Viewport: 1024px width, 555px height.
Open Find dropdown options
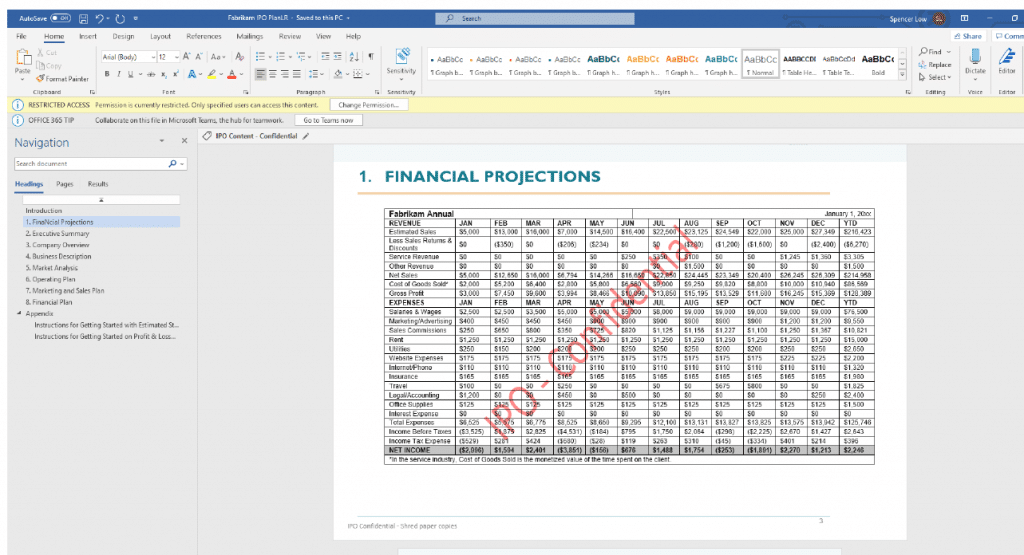point(949,52)
